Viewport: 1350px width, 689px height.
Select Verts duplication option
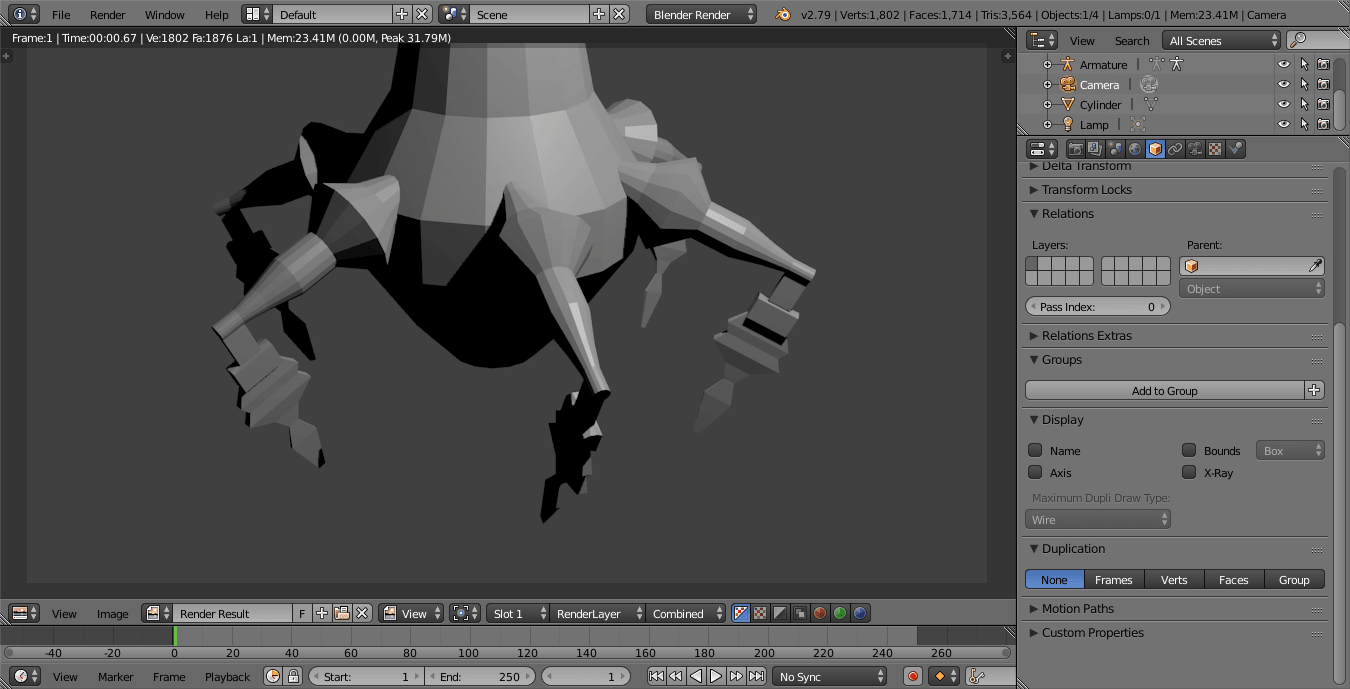(1174, 580)
